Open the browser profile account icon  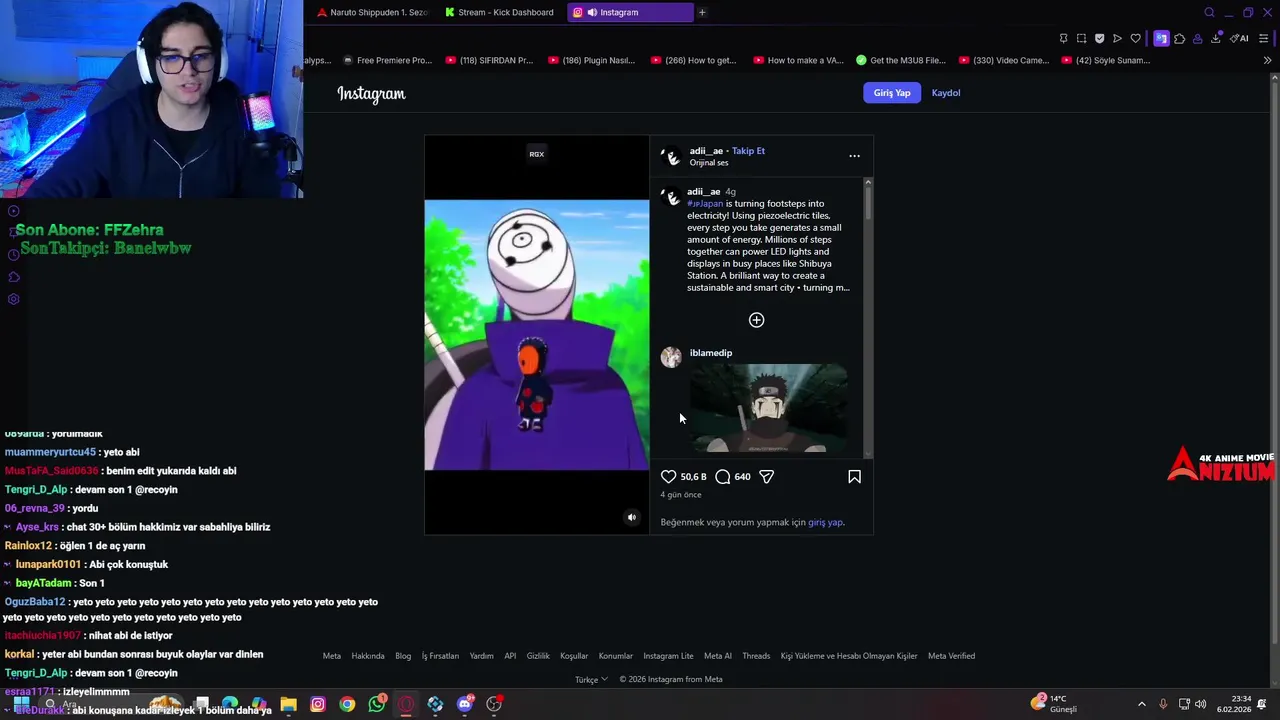tap(1197, 38)
